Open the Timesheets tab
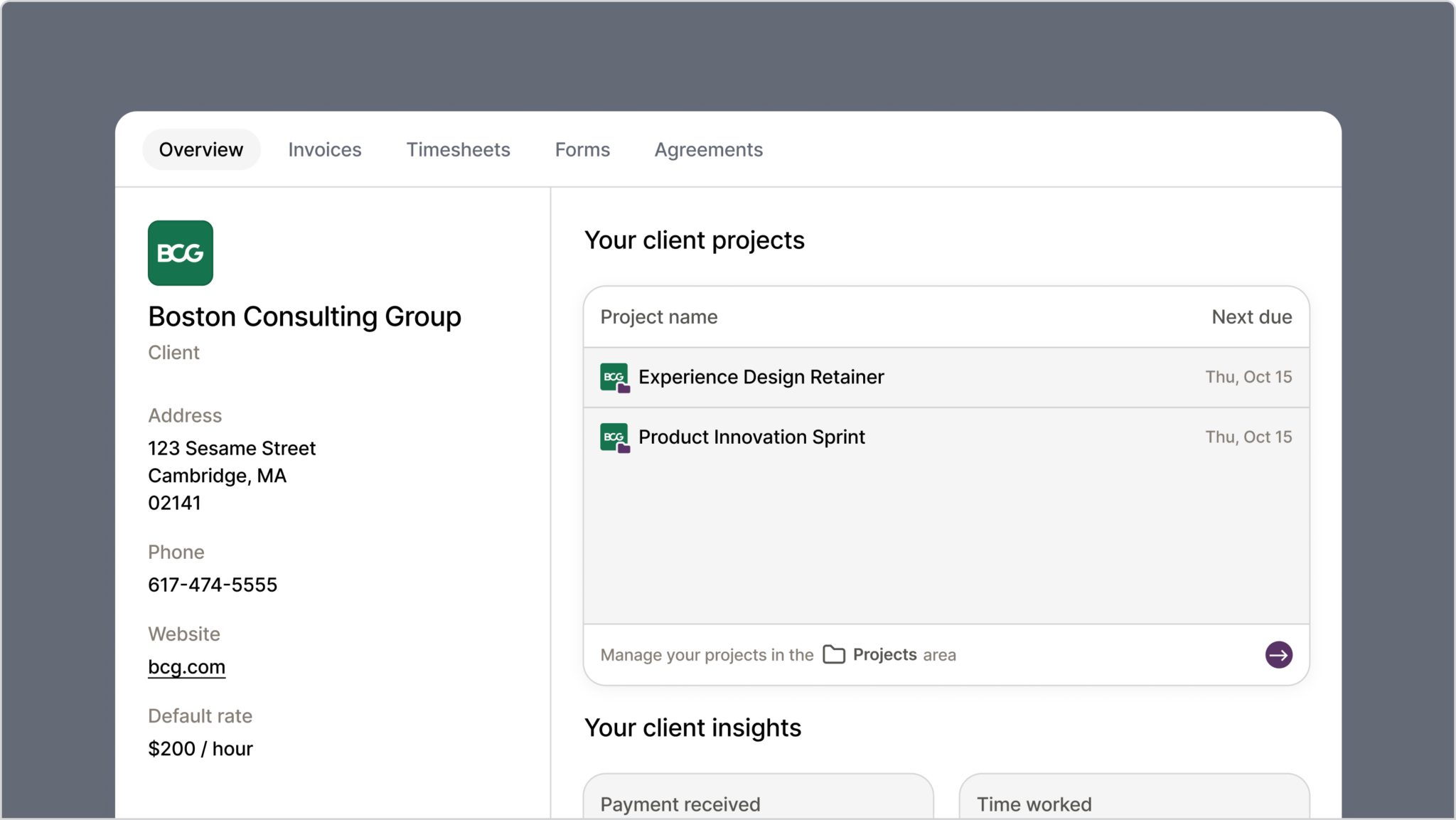The image size is (1456, 820). (459, 149)
